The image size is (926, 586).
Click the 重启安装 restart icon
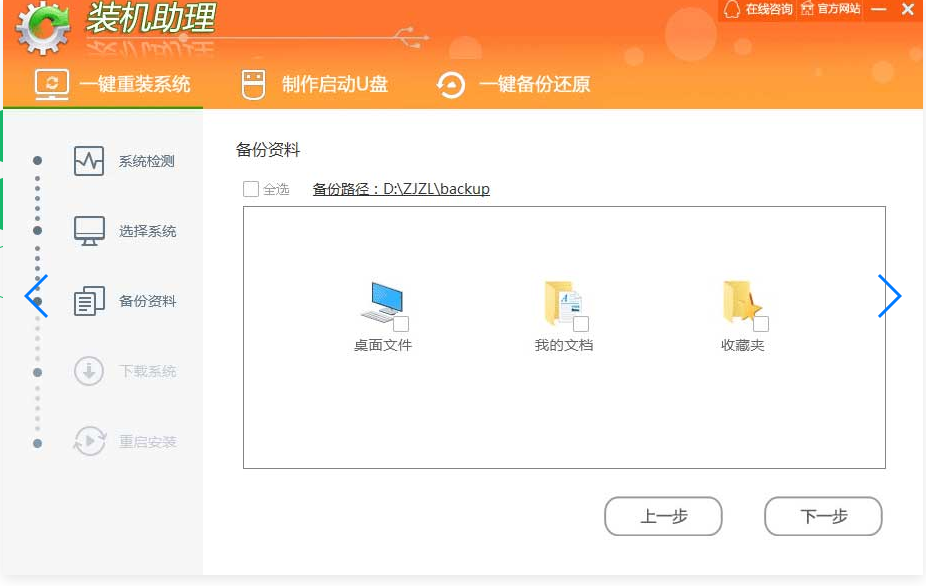click(89, 441)
